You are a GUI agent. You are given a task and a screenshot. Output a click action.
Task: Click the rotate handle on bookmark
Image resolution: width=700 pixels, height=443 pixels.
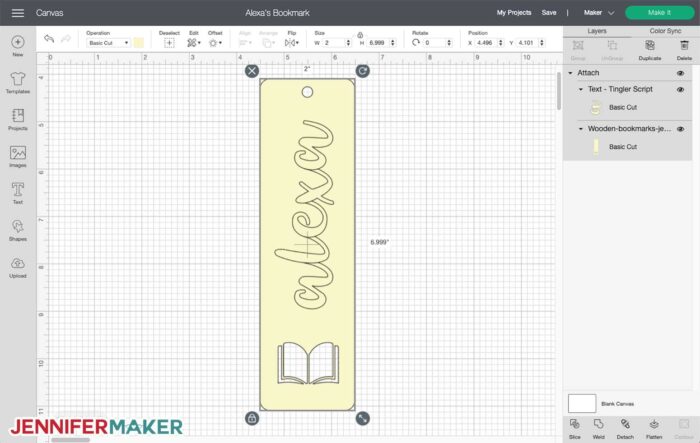[x=362, y=71]
